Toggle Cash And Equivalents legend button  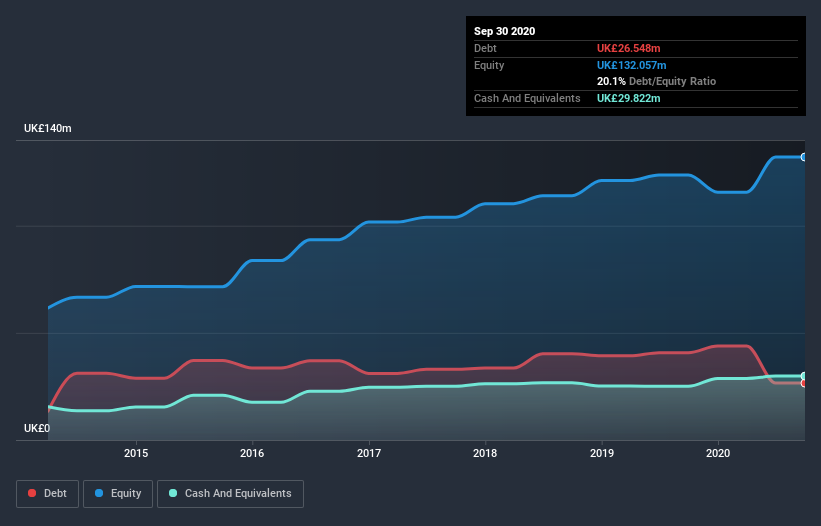click(230, 494)
